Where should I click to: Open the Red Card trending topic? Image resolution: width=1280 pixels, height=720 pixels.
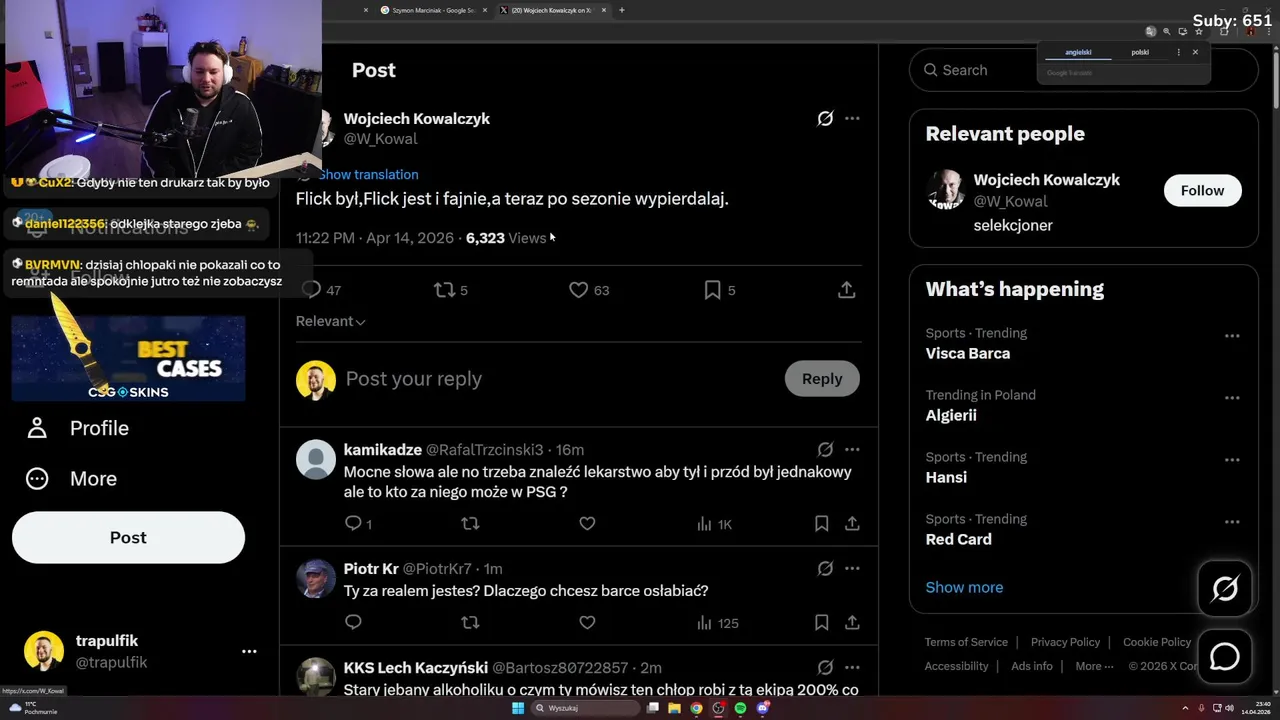click(x=958, y=539)
